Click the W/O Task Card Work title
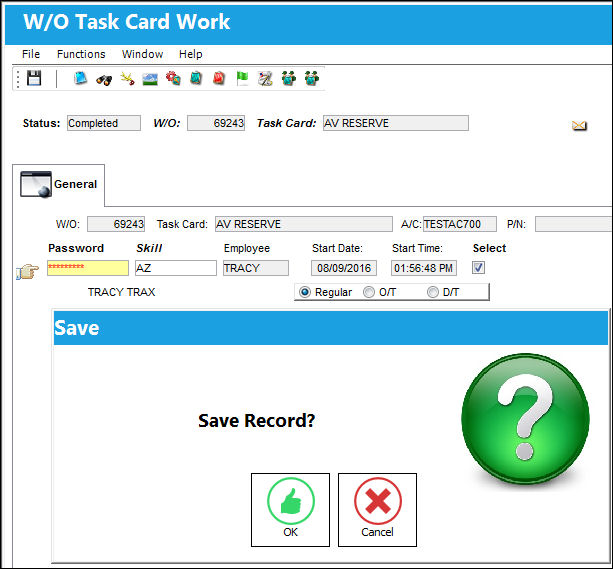This screenshot has height=569, width=613. coord(126,22)
